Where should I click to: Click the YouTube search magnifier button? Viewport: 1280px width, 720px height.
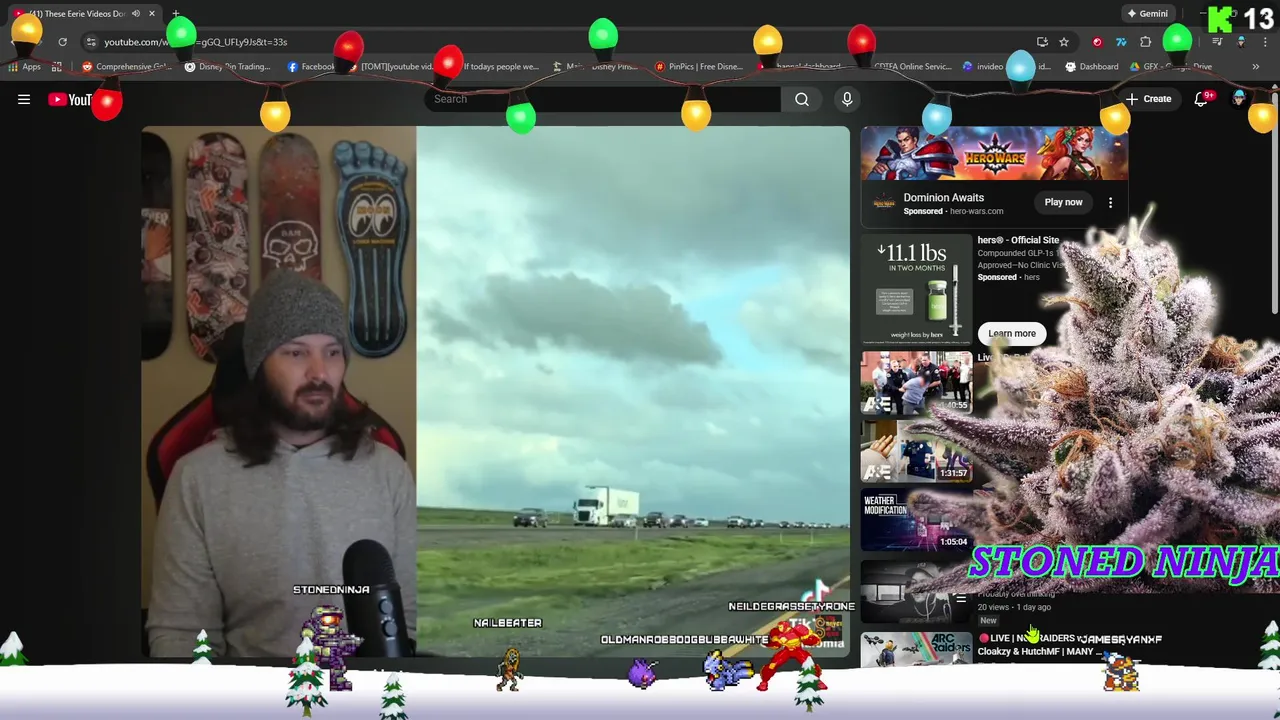[802, 99]
